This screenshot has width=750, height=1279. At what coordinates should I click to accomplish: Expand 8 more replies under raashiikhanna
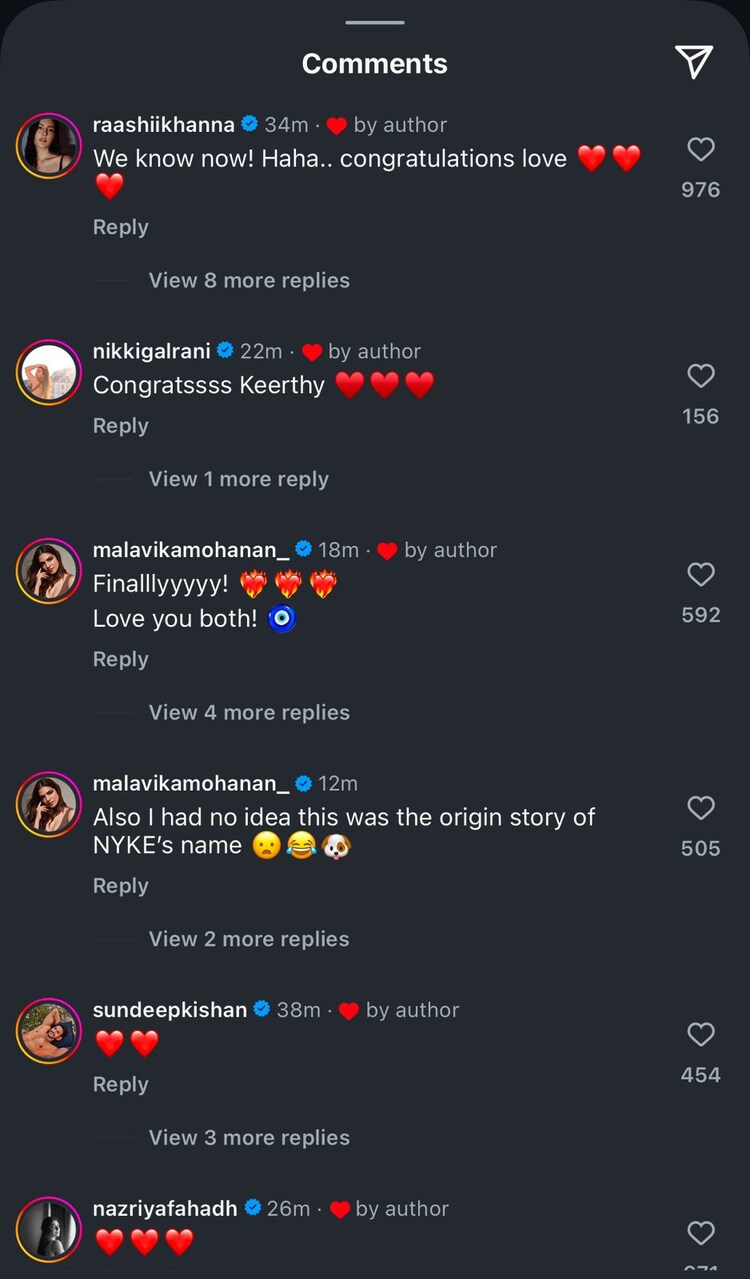point(249,281)
